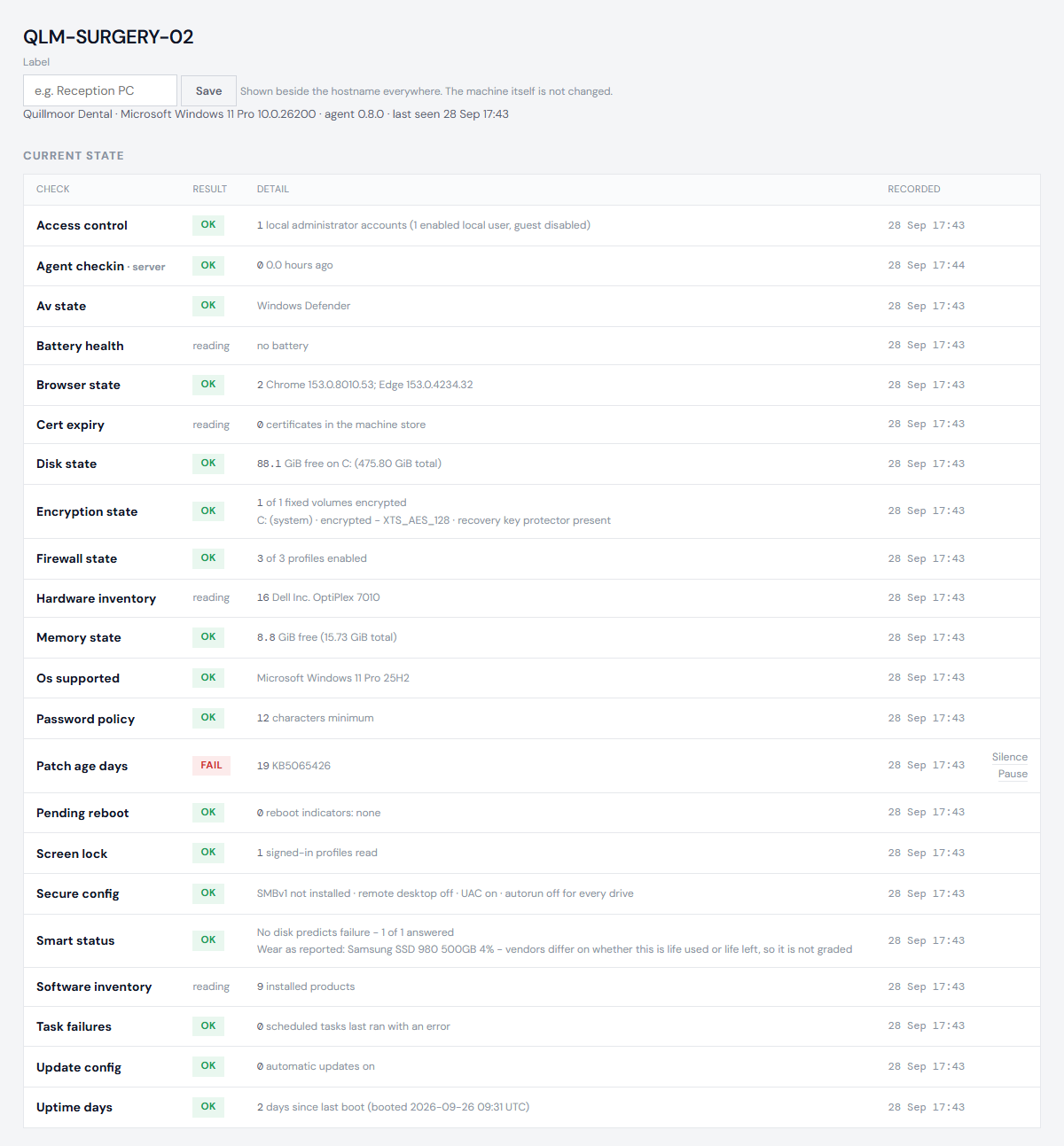Click the Browser state check name
Screen dimensions: 1064x1146
point(78,385)
